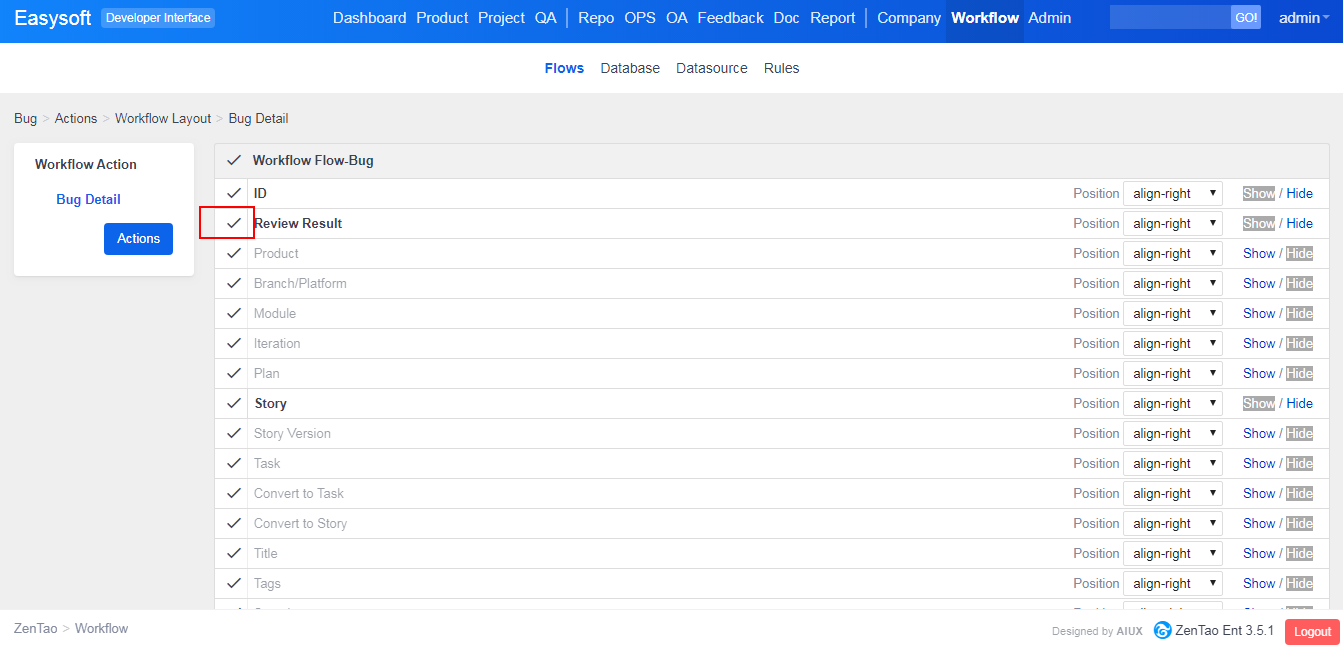Click the checkmark icon beside ID row
1343x647 pixels.
point(234,193)
